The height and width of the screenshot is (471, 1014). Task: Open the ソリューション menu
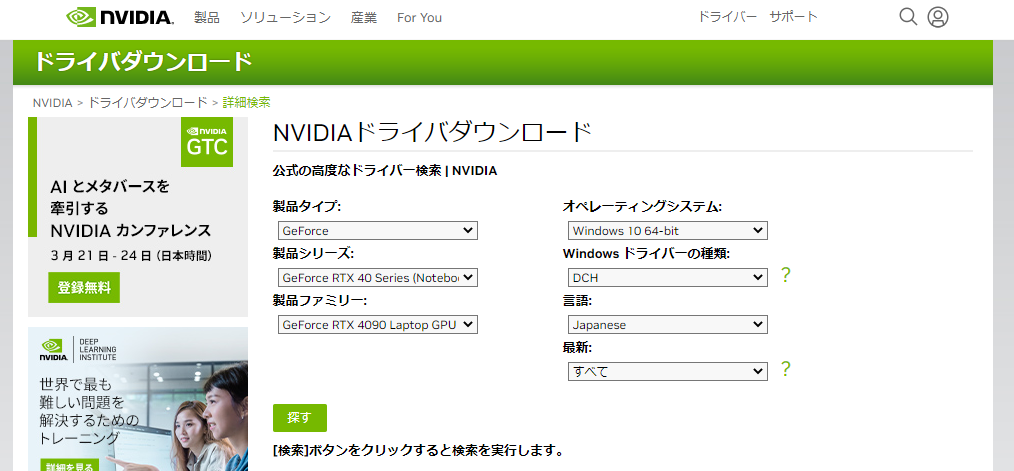285,18
